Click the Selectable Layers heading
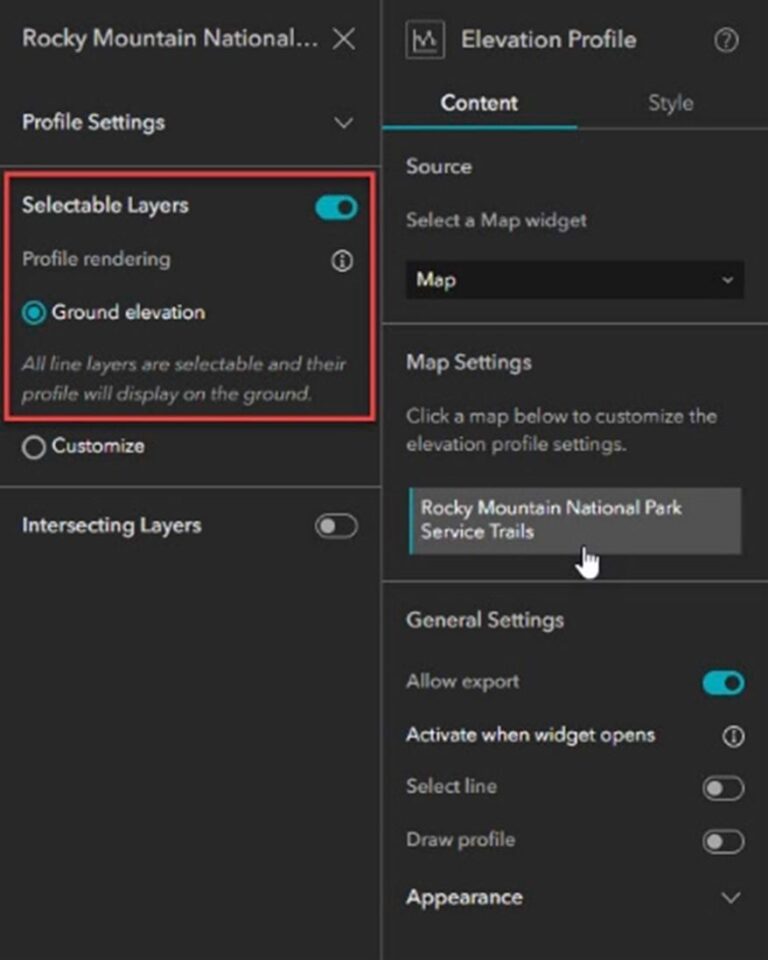 [105, 206]
